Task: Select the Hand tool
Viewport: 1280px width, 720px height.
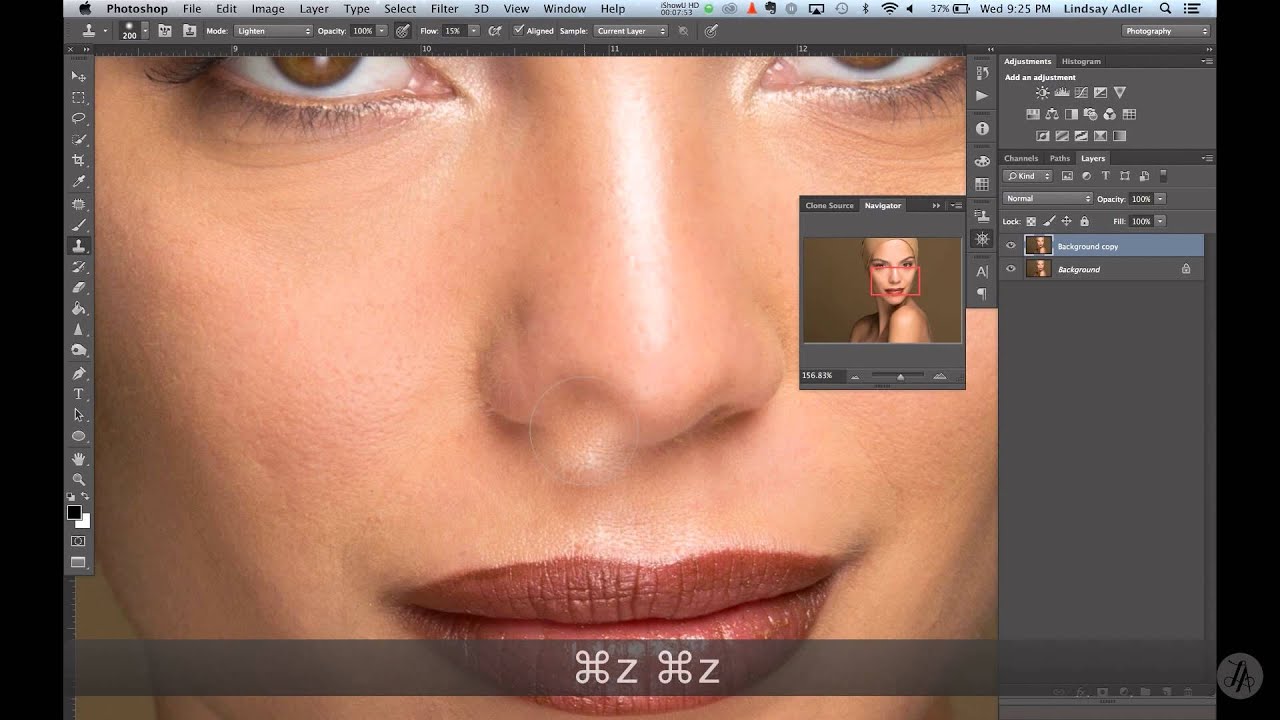Action: (x=79, y=458)
